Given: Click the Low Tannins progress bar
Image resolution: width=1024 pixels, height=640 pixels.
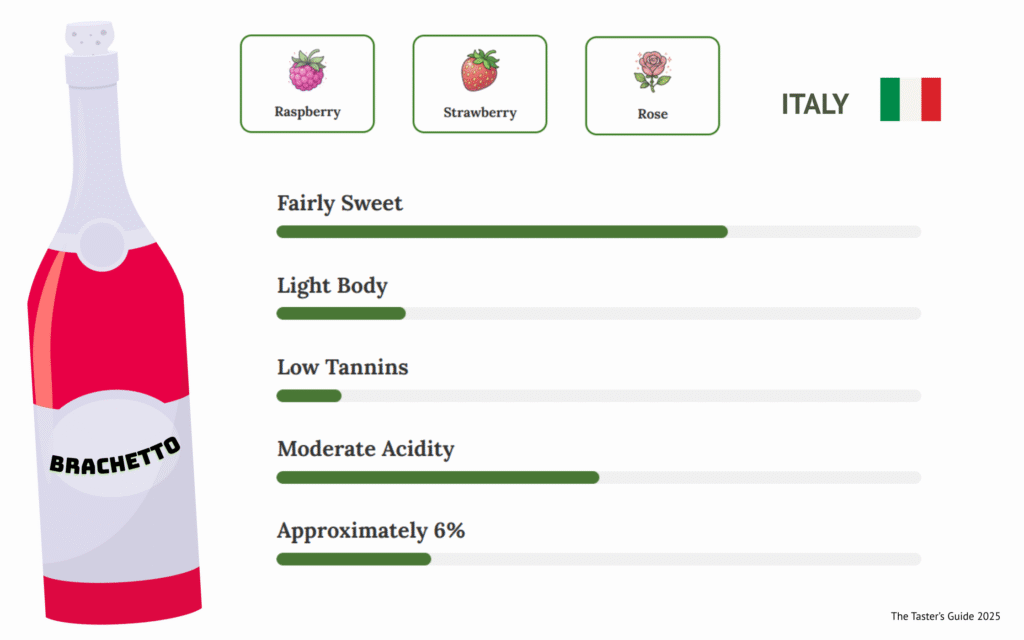Looking at the screenshot, I should [x=598, y=396].
